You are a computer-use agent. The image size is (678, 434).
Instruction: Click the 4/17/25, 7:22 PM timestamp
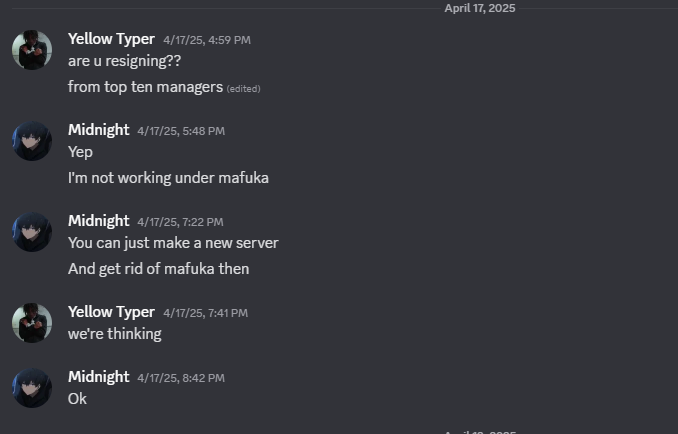click(180, 222)
